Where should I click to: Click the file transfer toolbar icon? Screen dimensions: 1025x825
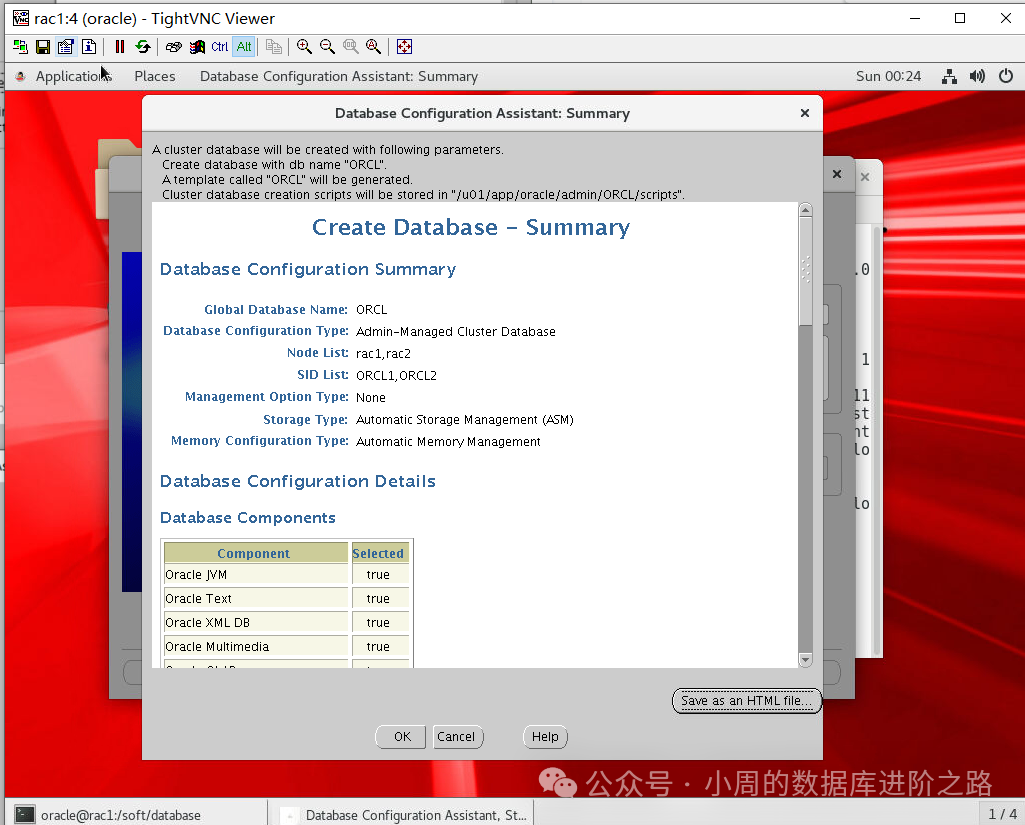click(x=274, y=46)
